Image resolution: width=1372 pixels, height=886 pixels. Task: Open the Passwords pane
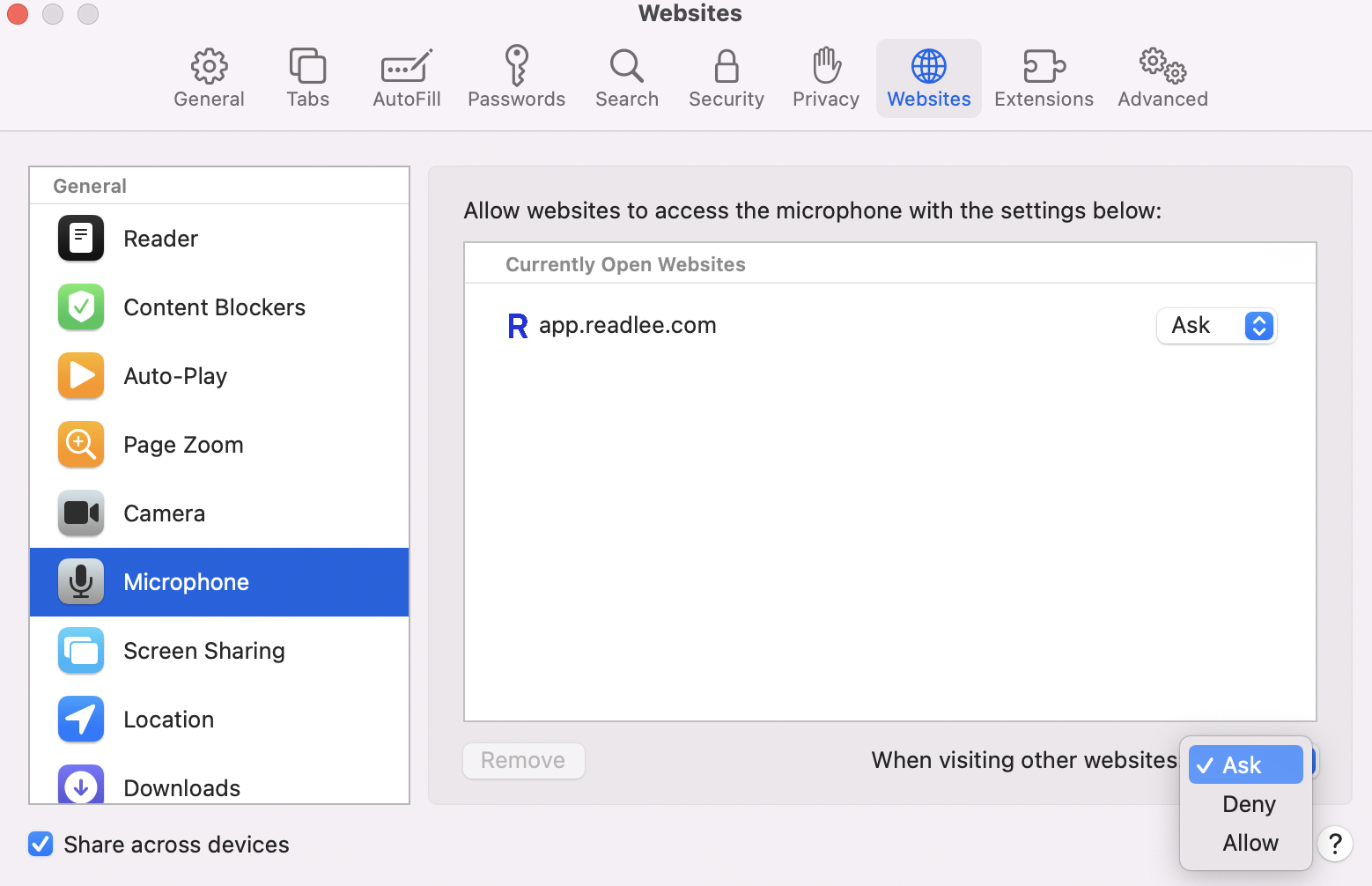point(516,78)
